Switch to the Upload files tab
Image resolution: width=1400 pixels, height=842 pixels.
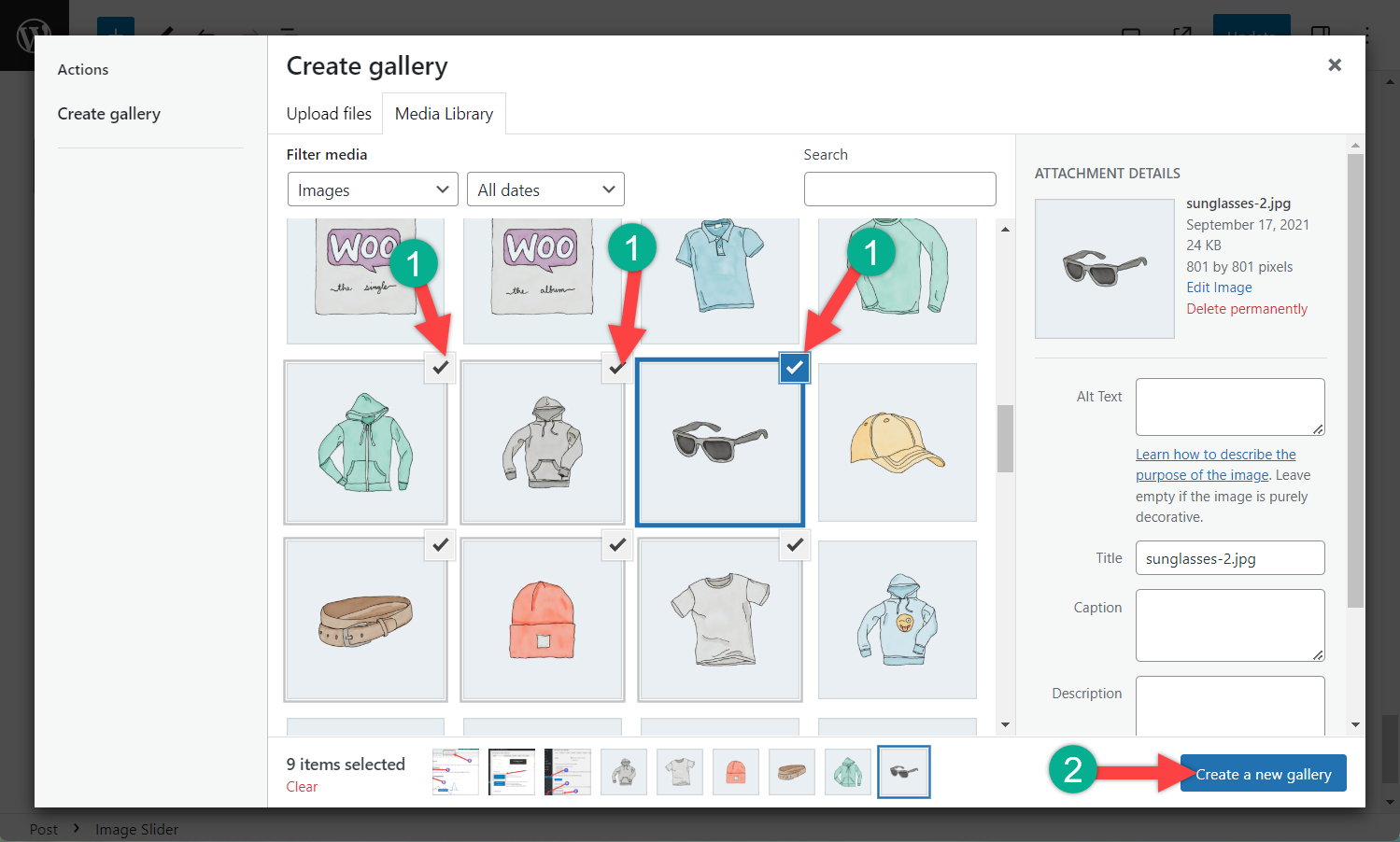328,113
